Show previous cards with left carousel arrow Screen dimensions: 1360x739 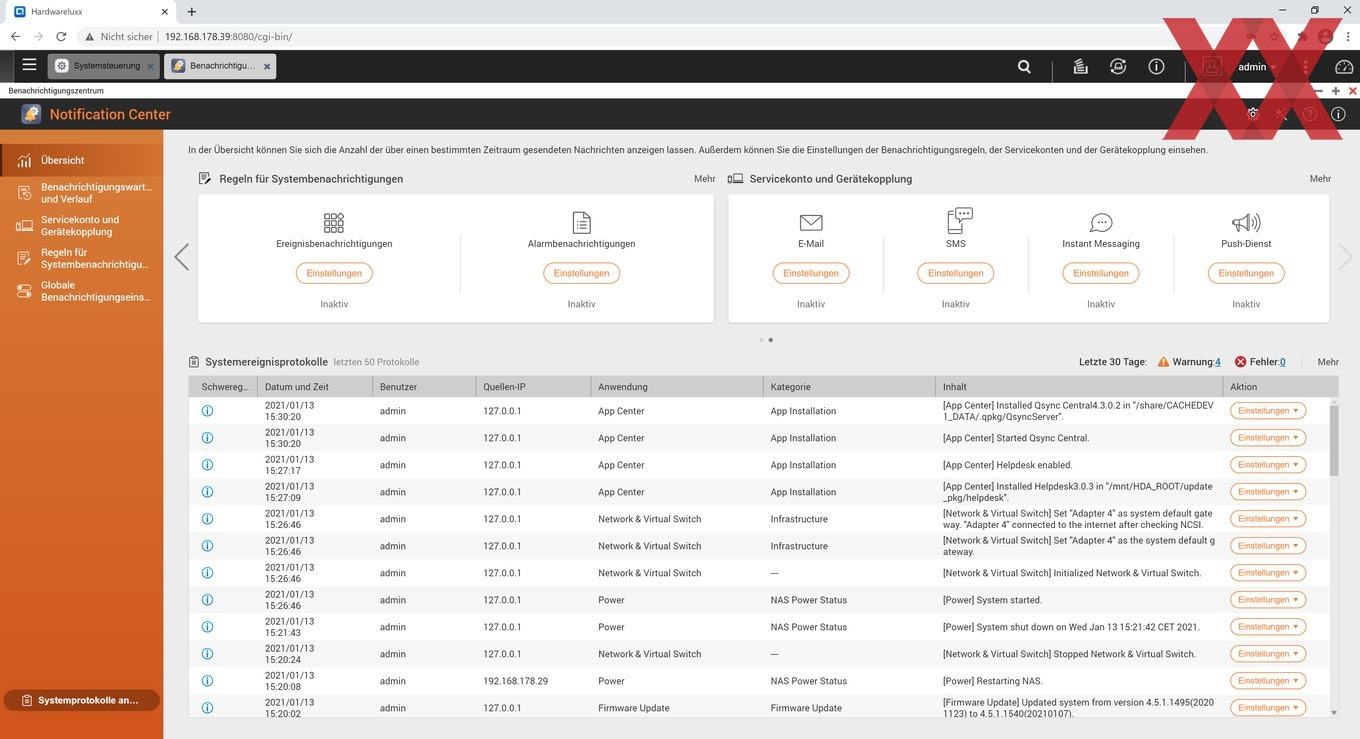point(181,257)
